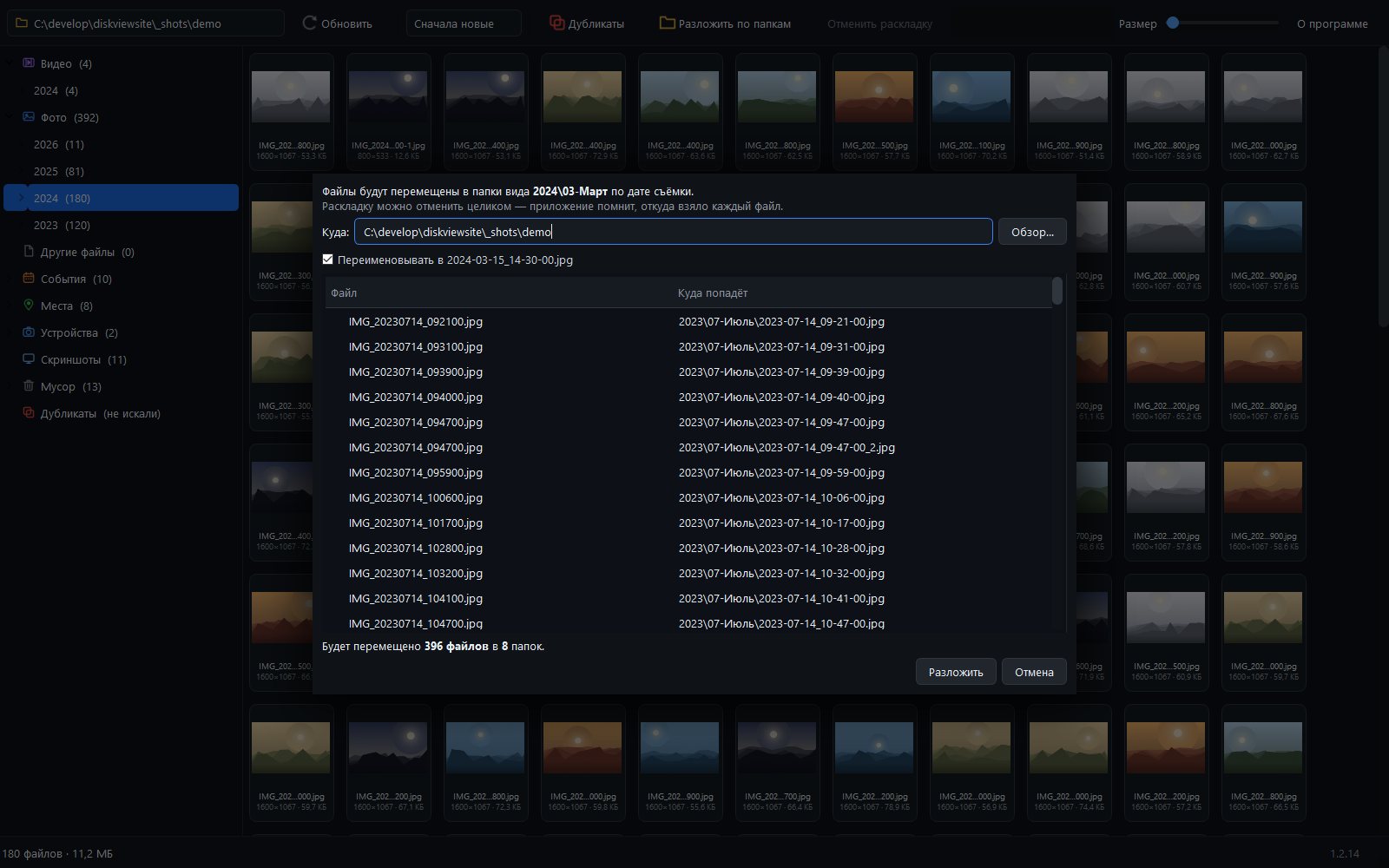Select 2024 (4) under Видео

pos(56,90)
